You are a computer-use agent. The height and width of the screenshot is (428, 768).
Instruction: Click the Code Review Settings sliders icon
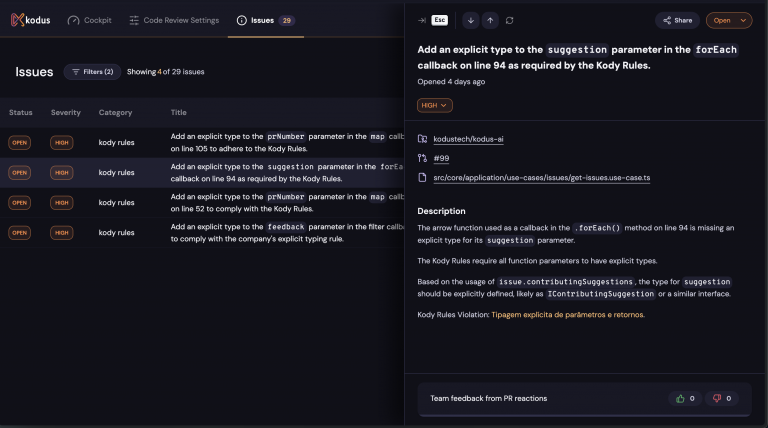pos(134,21)
